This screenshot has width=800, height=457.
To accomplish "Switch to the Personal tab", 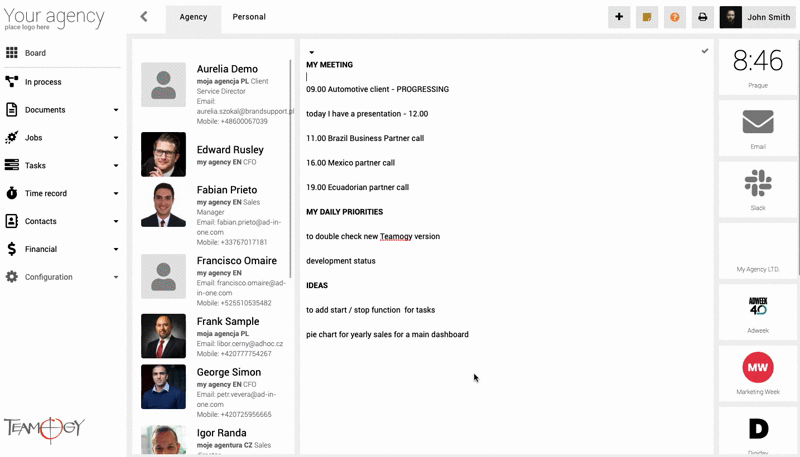I will (x=249, y=17).
